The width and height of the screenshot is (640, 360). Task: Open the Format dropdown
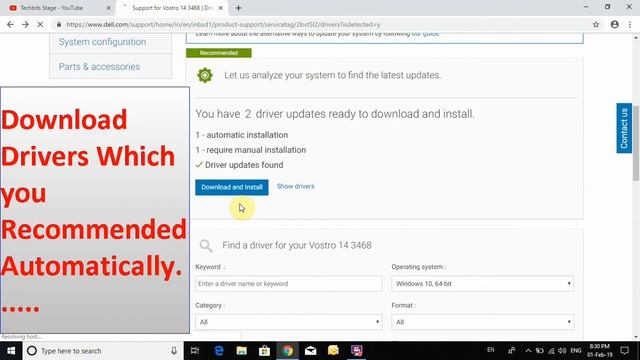point(482,322)
